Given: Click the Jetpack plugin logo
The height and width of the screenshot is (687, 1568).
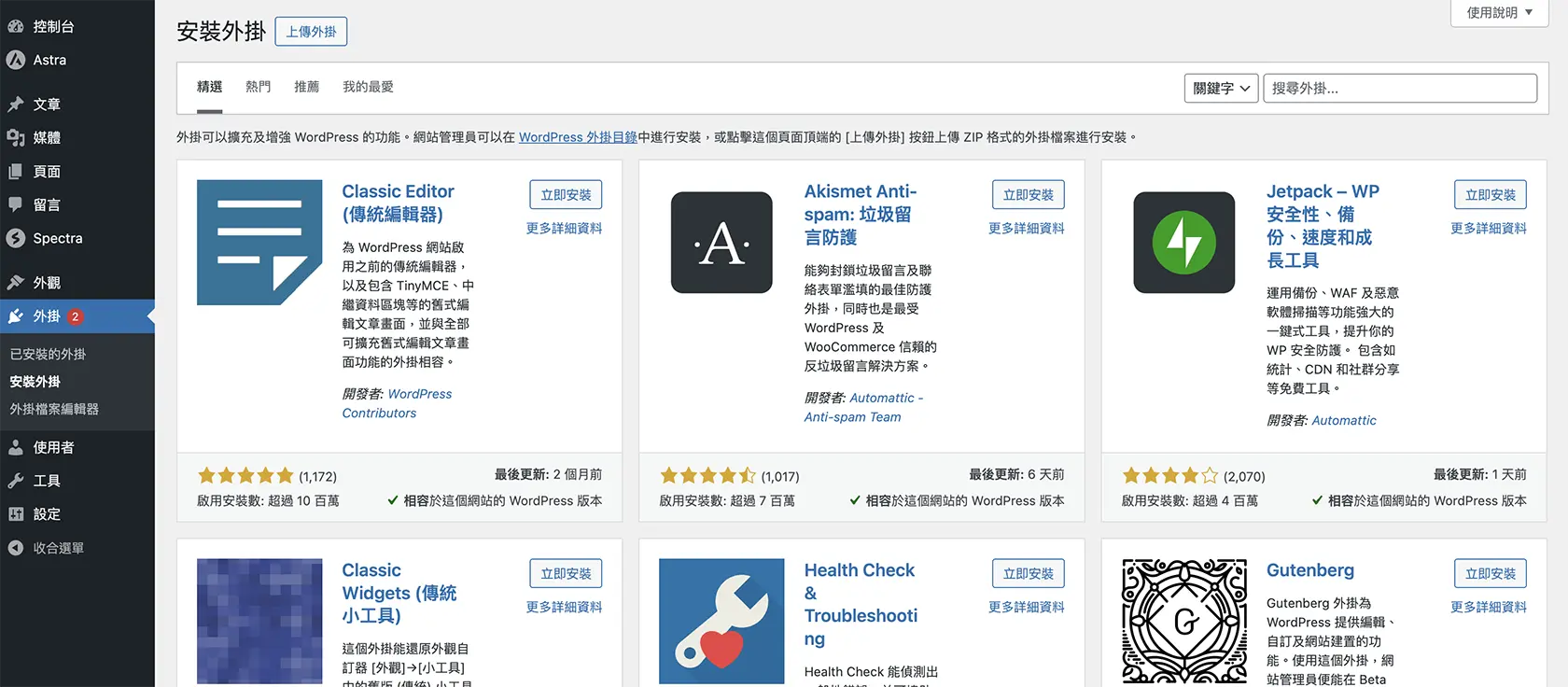Looking at the screenshot, I should (1184, 243).
